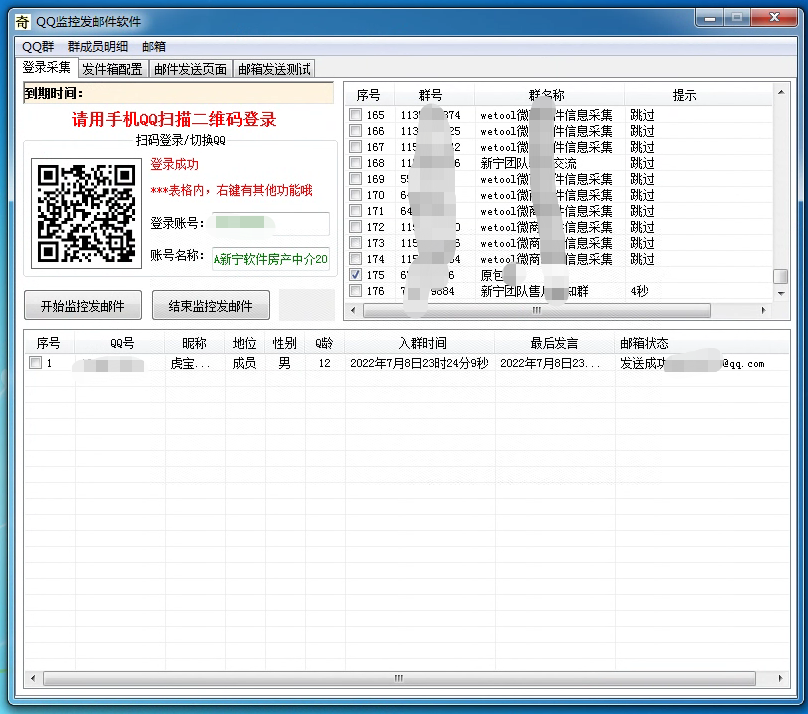Screen dimensions: 808x714
Task: Maximize the QQ监控发邮件软件 window
Action: [x=737, y=18]
